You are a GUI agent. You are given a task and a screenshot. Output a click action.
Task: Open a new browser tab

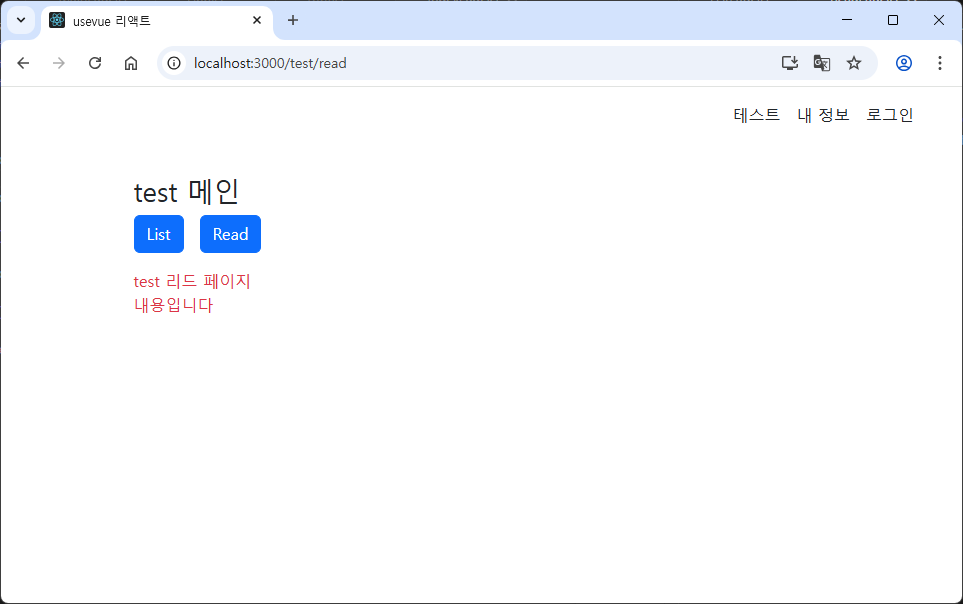coord(290,20)
